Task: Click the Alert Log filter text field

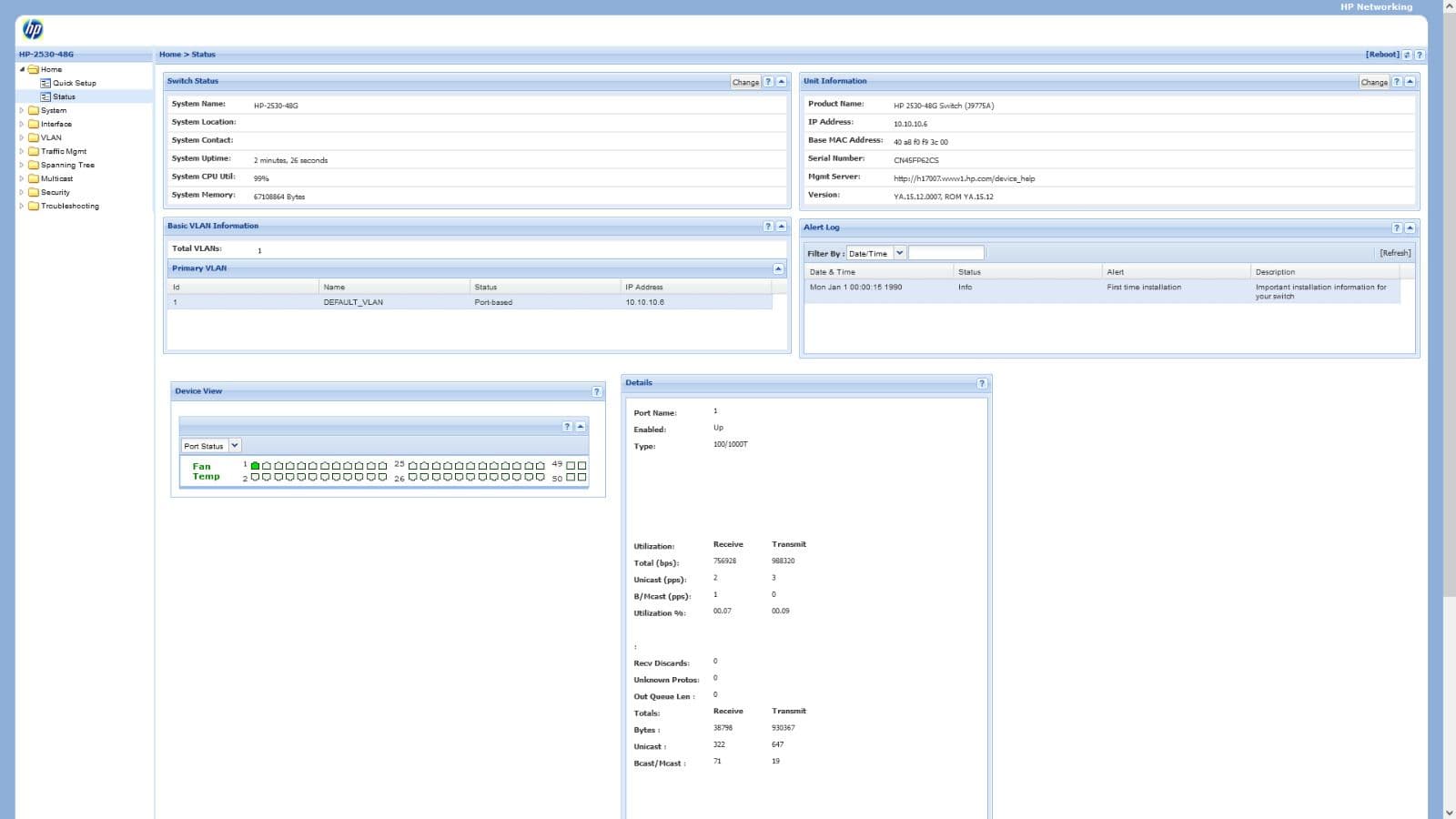Action: [x=945, y=253]
